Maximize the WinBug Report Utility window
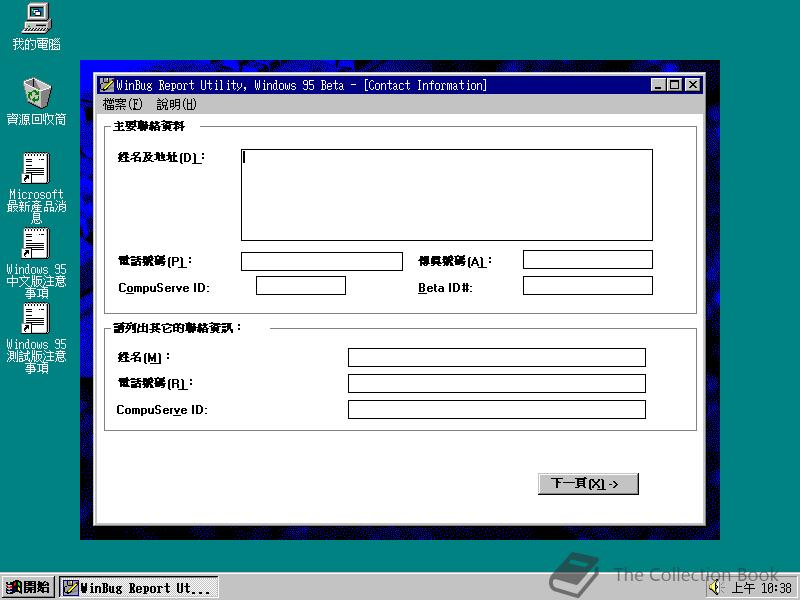800x600 pixels. pos(674,85)
